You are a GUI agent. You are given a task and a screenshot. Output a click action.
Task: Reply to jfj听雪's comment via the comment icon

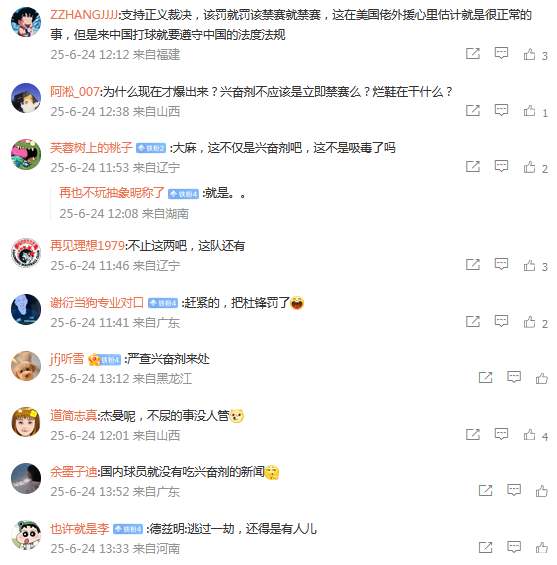coord(514,378)
